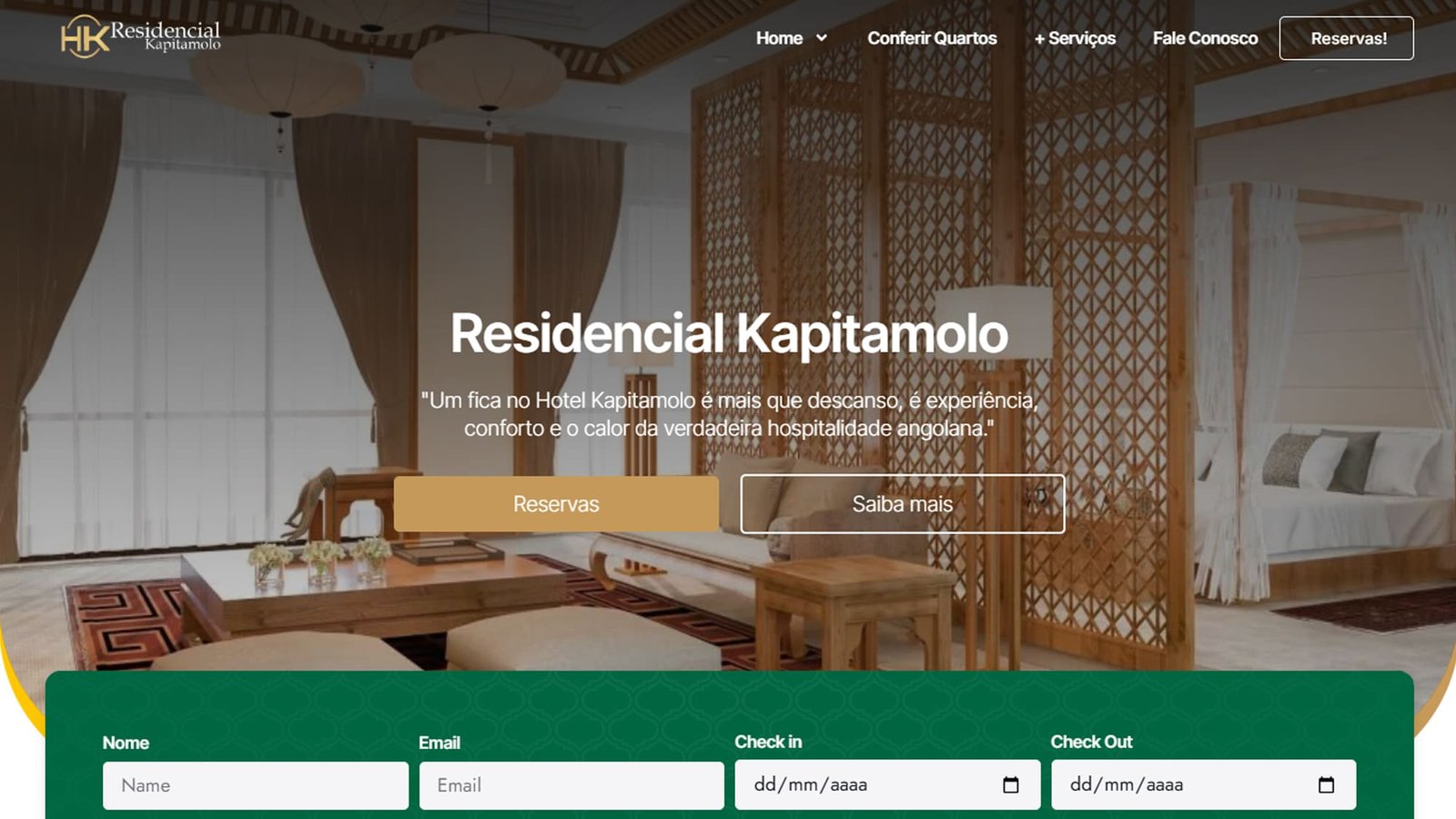Select the Check Out date field
The width and height of the screenshot is (1456, 819).
click(1204, 784)
